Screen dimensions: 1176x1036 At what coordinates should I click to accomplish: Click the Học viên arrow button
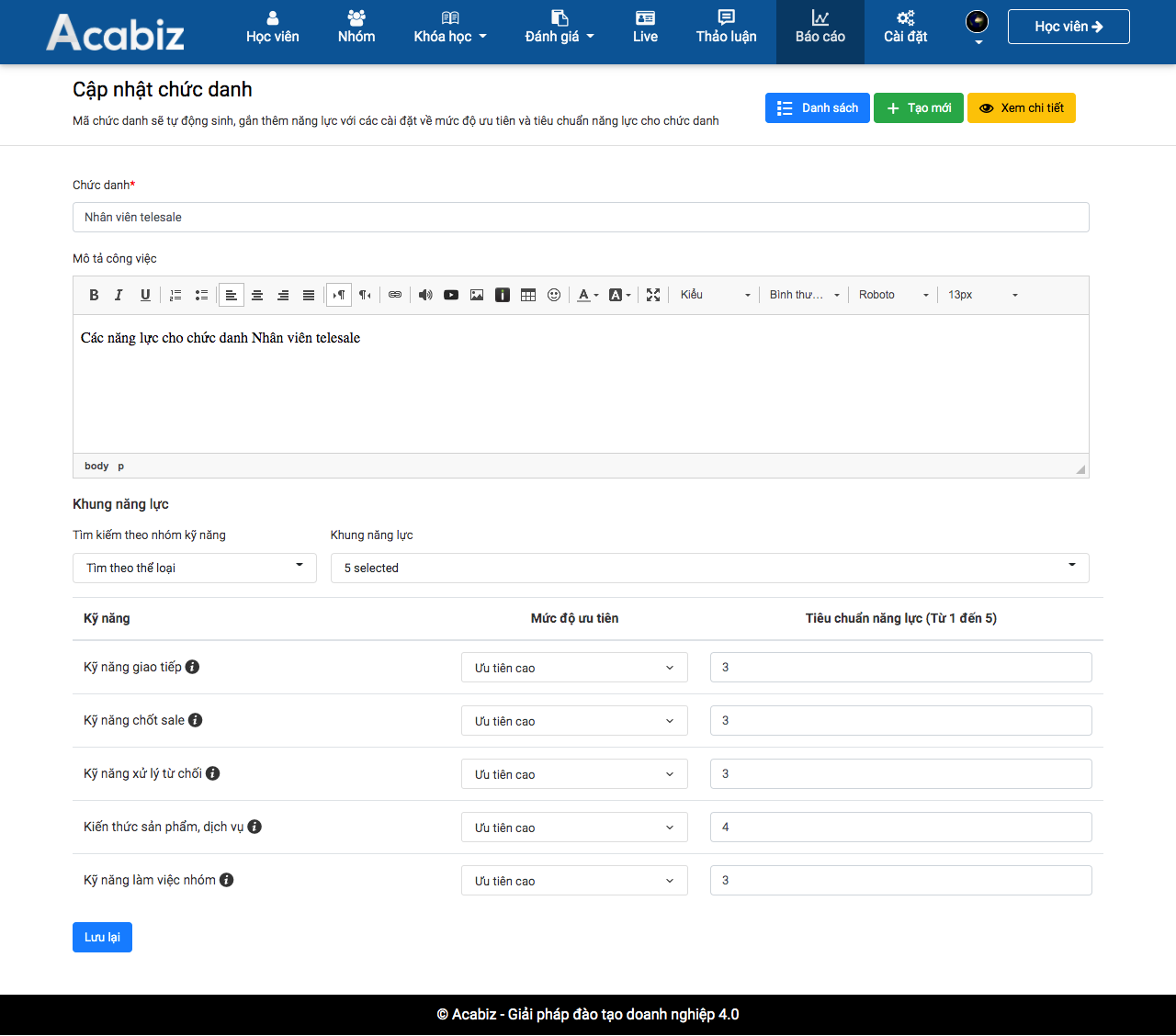click(x=1069, y=27)
